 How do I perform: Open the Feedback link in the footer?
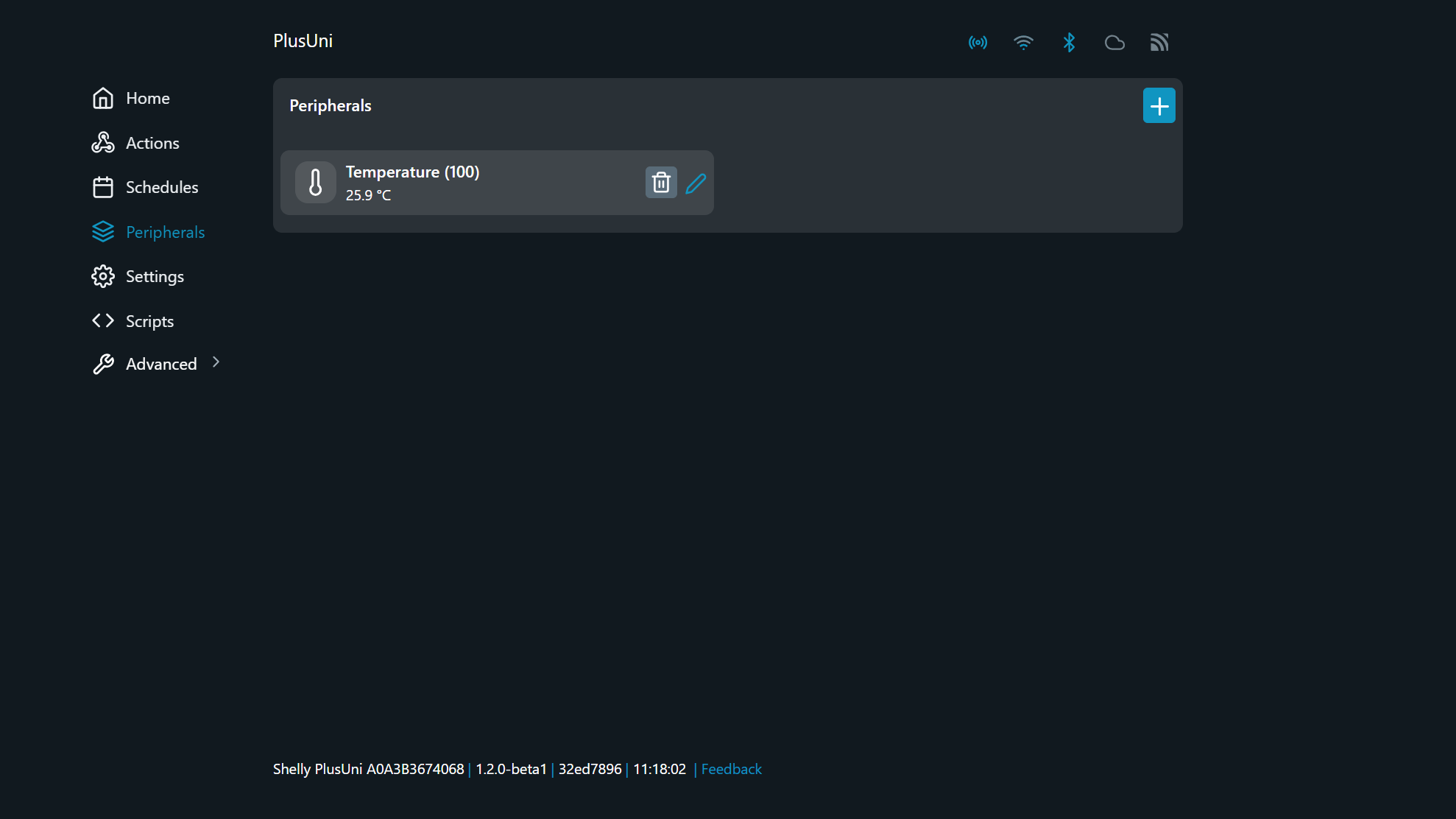(x=731, y=768)
